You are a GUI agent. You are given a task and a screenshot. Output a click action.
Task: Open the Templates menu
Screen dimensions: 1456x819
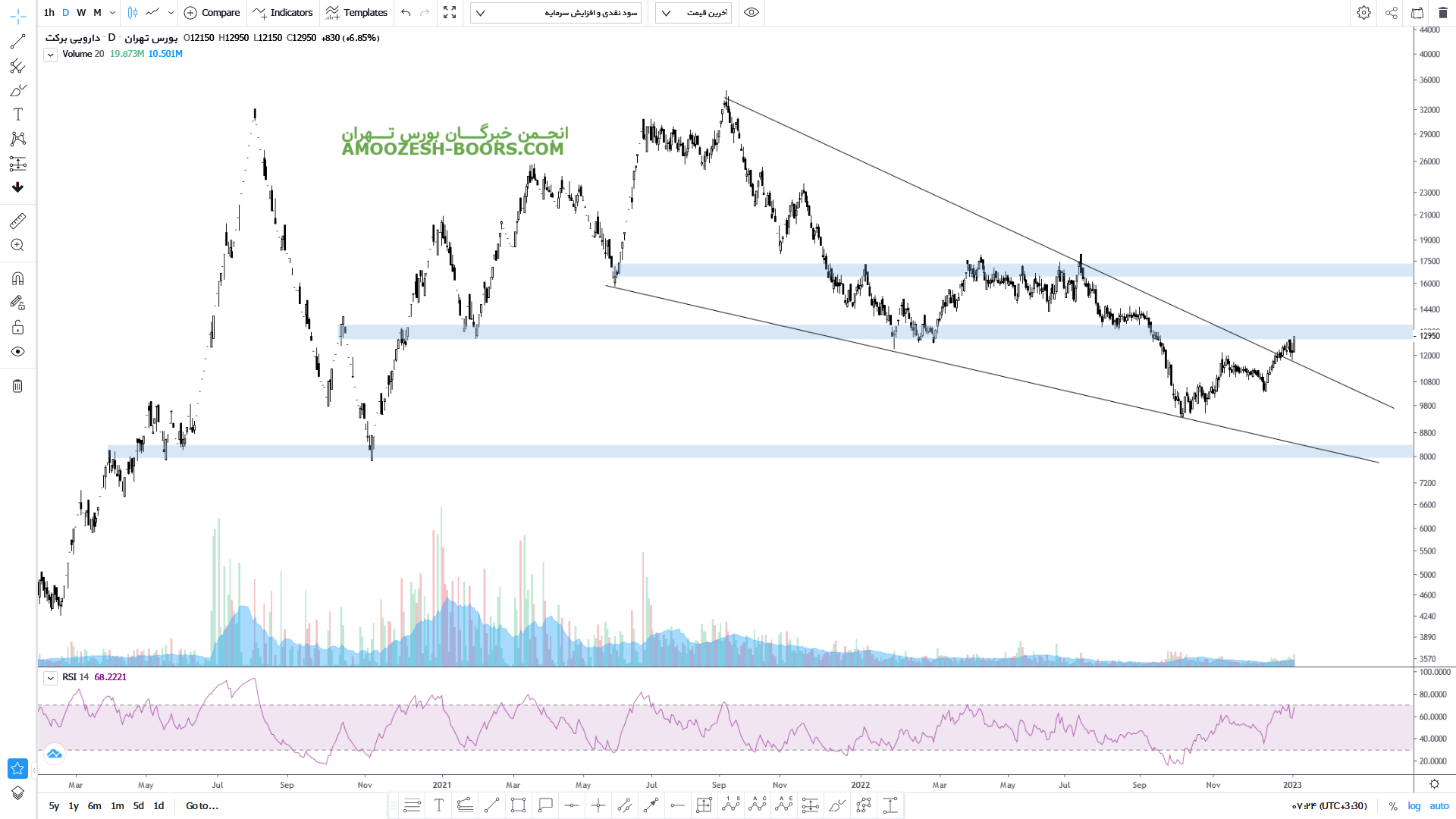[356, 12]
